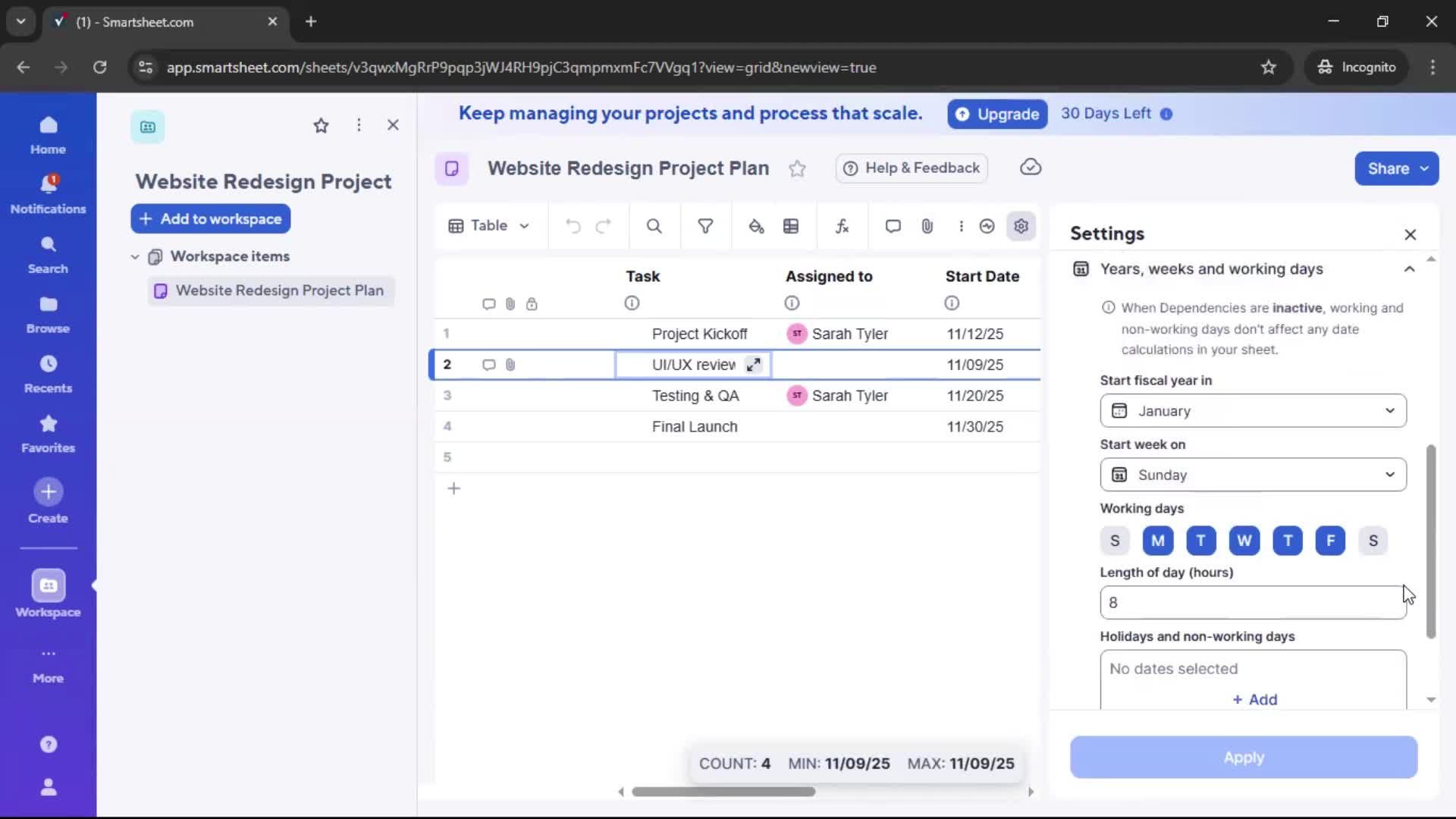Image resolution: width=1456 pixels, height=819 pixels.
Task: Open sheet settings gear
Action: coord(1021,226)
